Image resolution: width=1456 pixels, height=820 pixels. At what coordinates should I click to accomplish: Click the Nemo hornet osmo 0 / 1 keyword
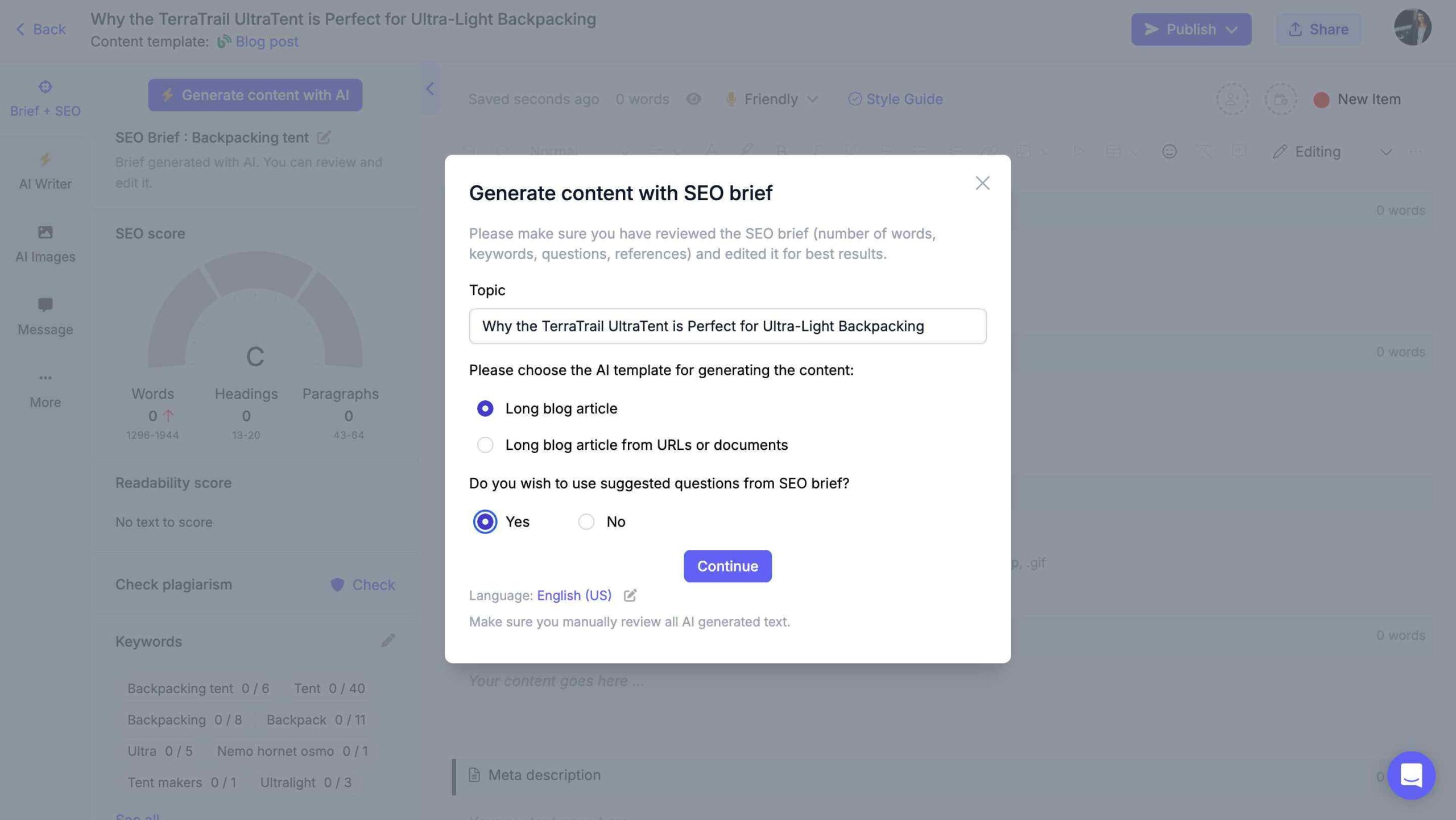(x=292, y=751)
